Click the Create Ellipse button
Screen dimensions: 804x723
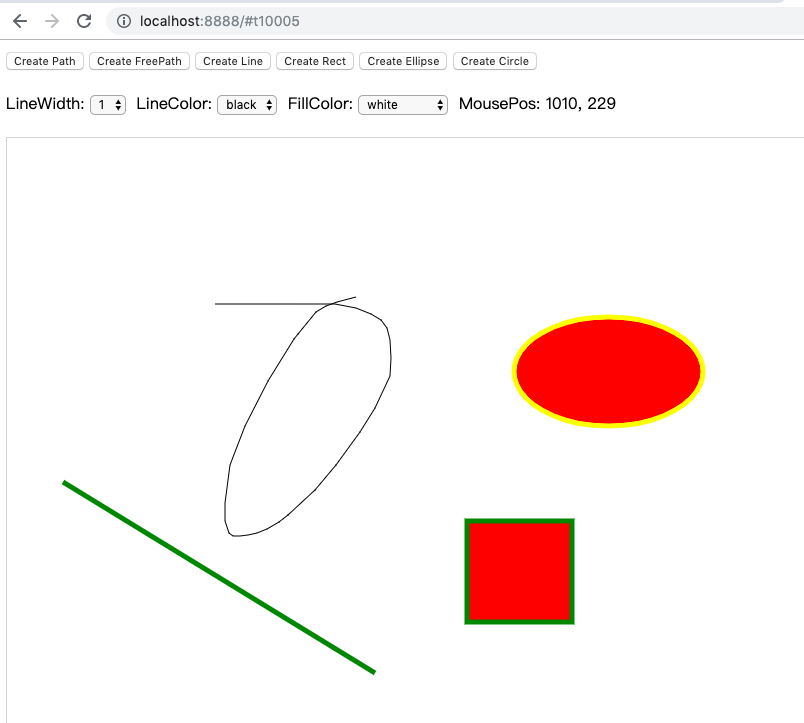click(x=403, y=61)
